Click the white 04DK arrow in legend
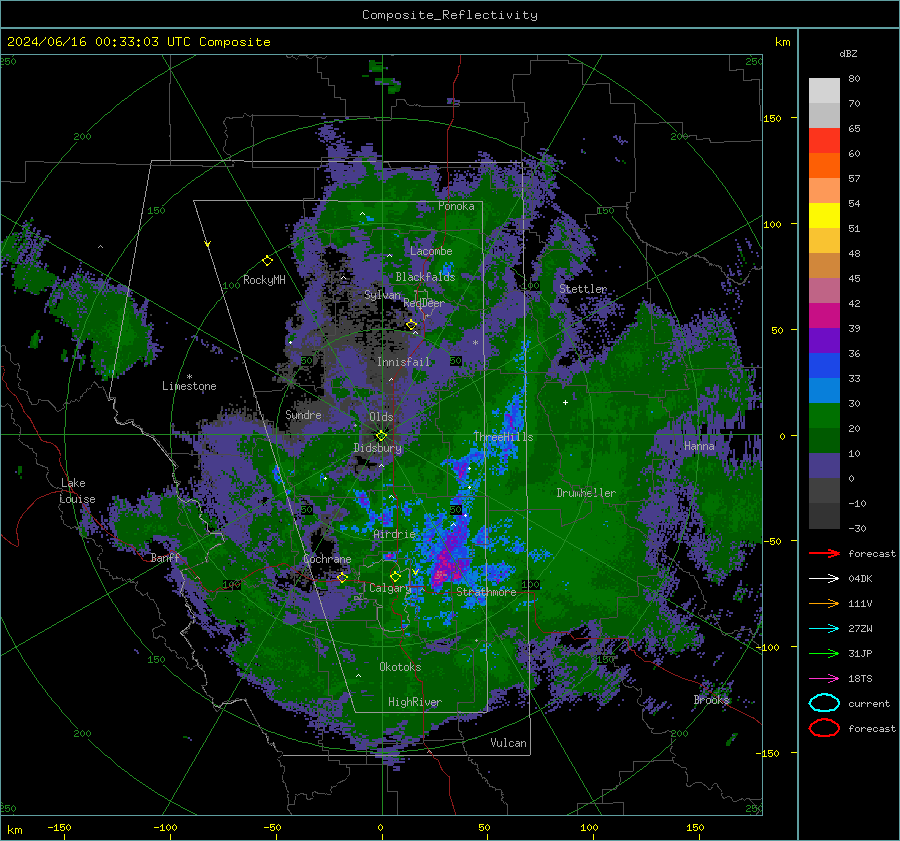The width and height of the screenshot is (900, 841). tap(824, 579)
